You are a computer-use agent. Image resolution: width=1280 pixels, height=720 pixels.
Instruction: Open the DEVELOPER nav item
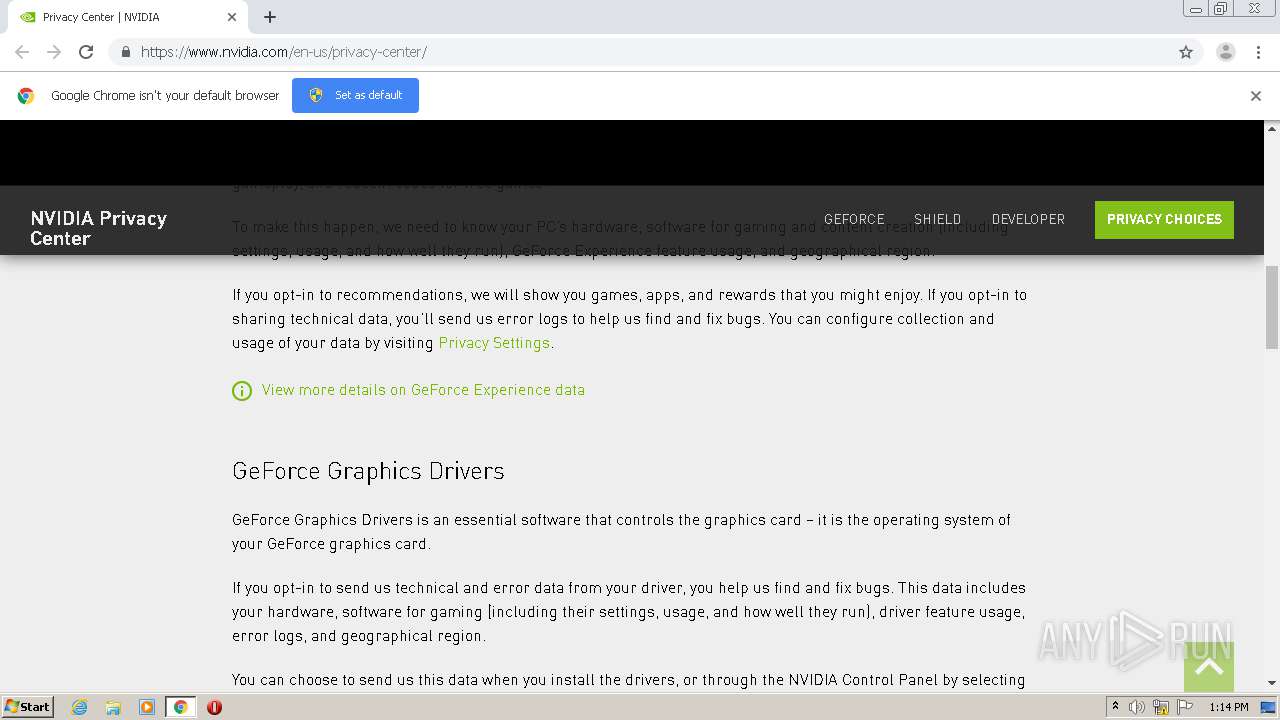point(1028,219)
